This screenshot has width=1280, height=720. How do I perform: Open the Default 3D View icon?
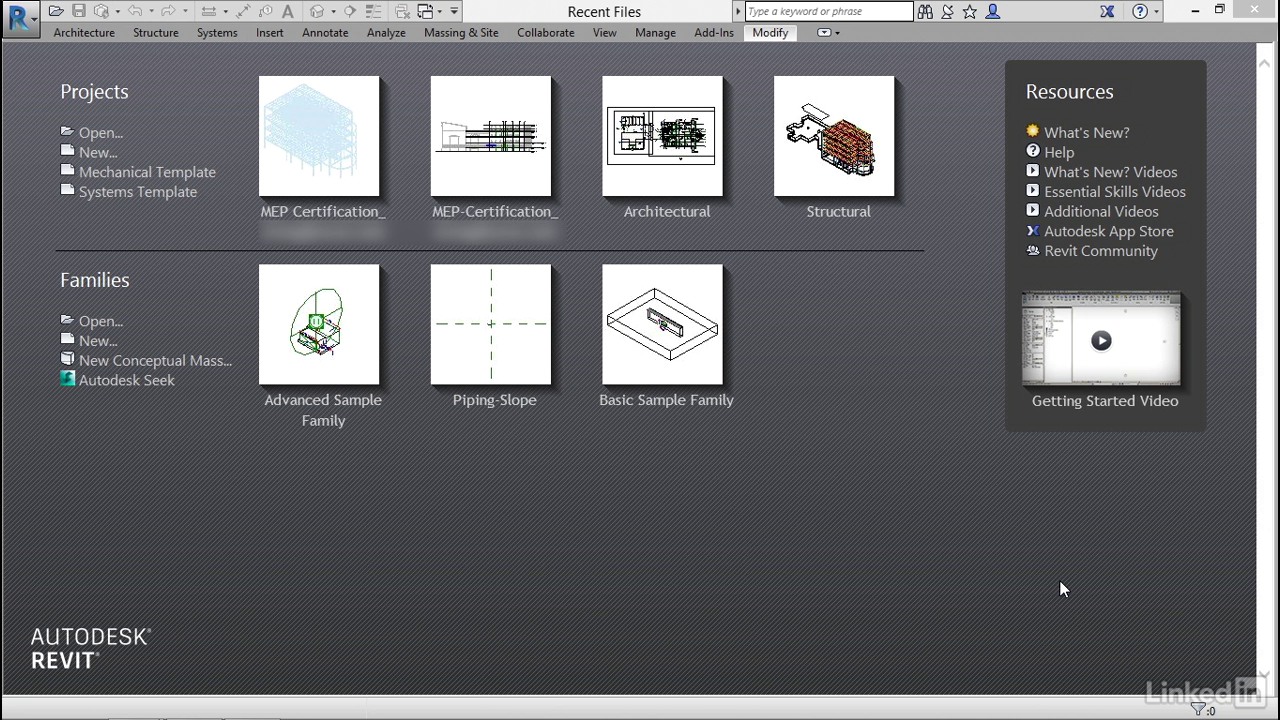click(317, 11)
